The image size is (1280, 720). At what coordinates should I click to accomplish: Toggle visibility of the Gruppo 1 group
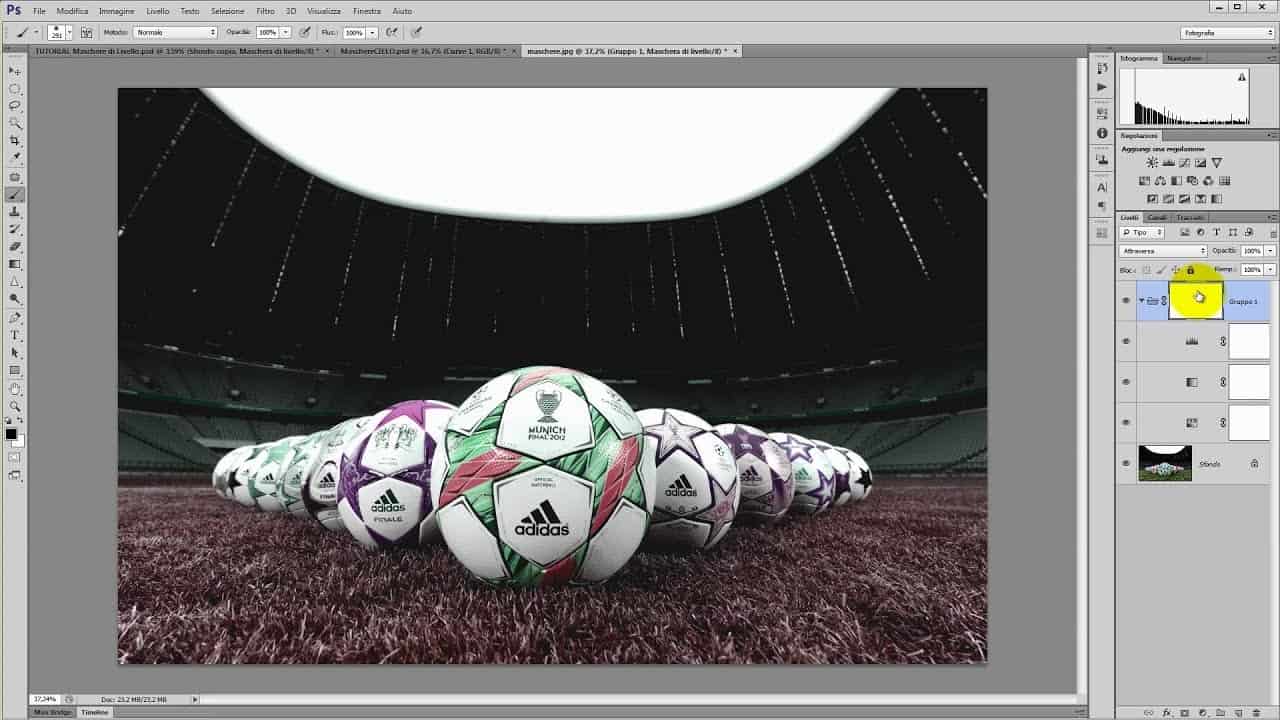coord(1126,299)
